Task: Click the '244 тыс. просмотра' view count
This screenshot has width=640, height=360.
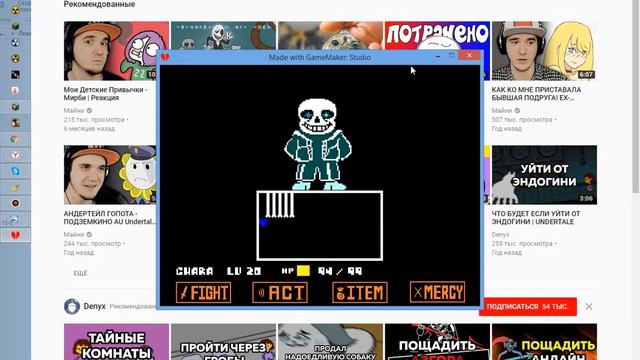Action: [92, 244]
